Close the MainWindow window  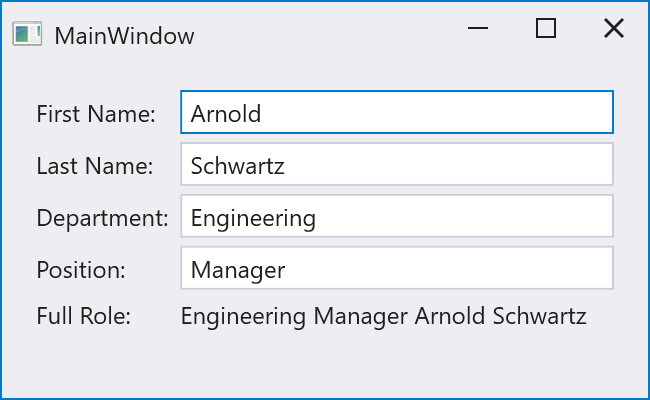(614, 29)
